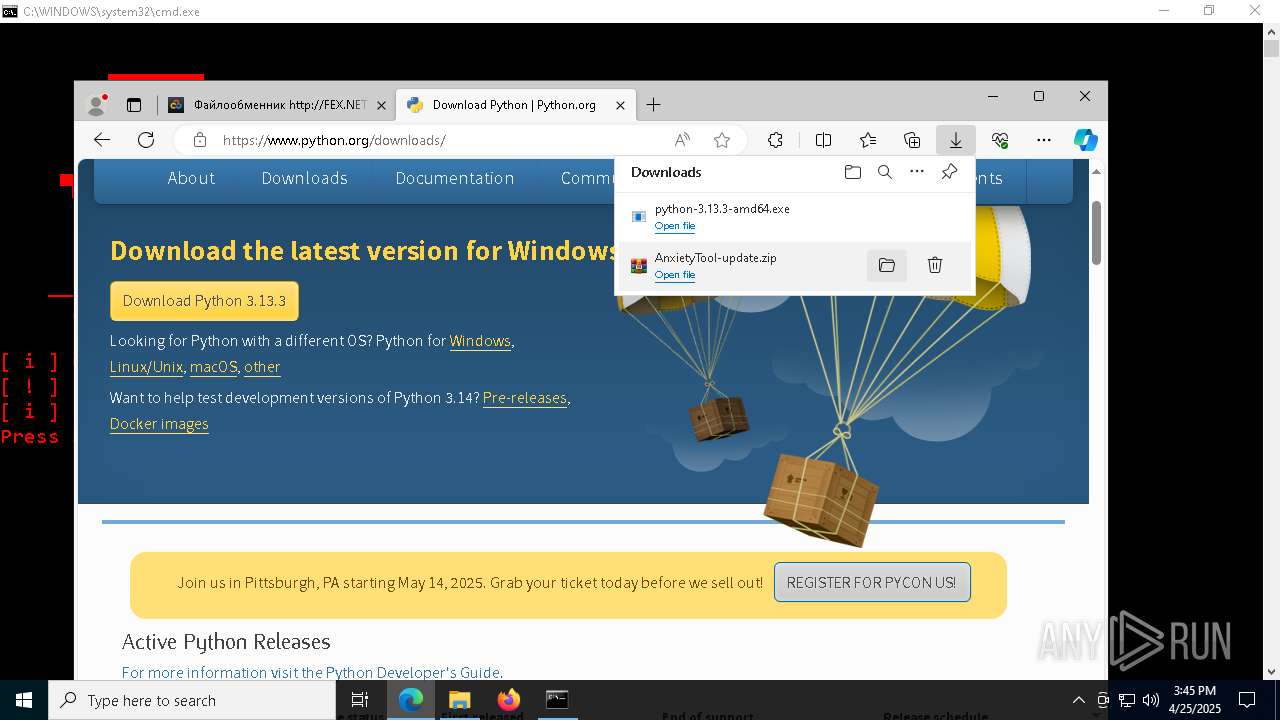
Task: Open Collections icon in toolbar
Action: point(912,140)
